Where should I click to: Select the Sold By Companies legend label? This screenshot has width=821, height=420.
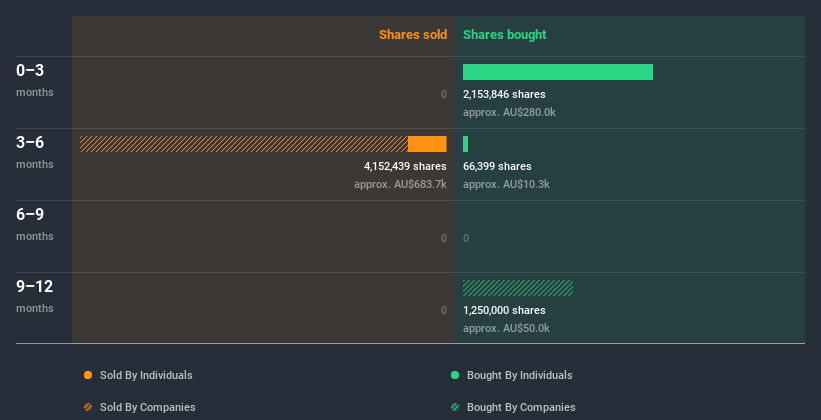pos(148,407)
